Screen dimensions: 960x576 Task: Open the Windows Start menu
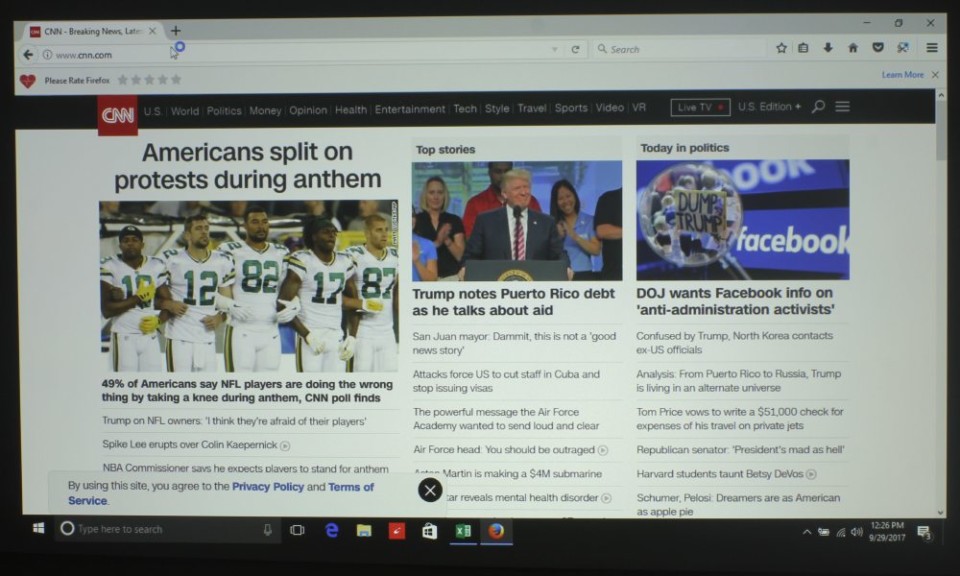pos(39,528)
